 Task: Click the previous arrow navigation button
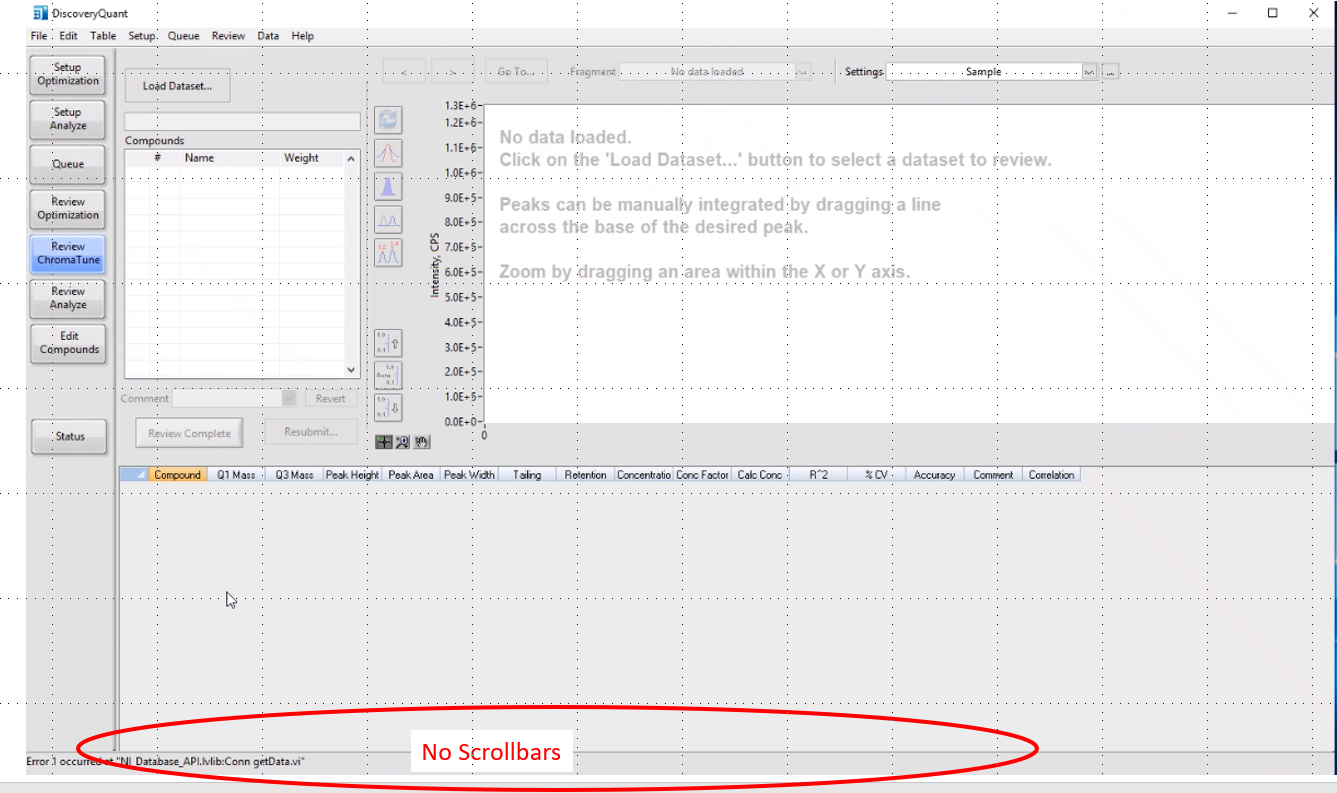coord(404,72)
